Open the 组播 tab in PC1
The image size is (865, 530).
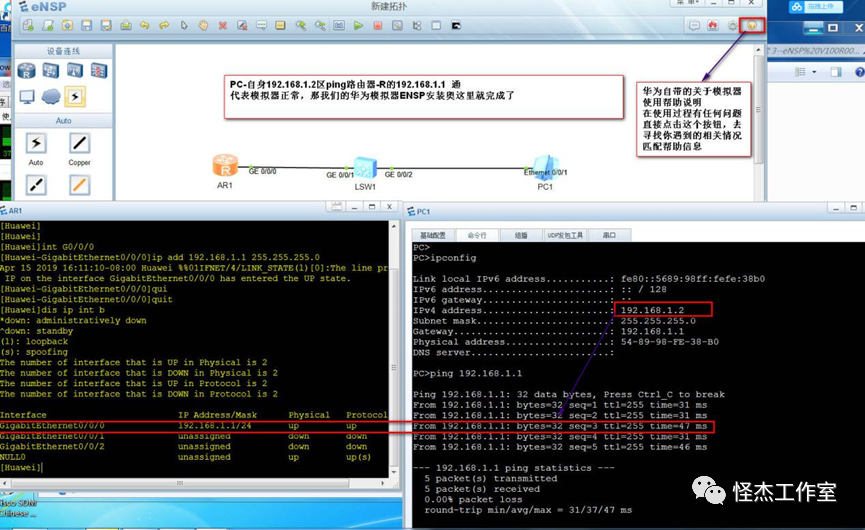pyautogui.click(x=521, y=235)
